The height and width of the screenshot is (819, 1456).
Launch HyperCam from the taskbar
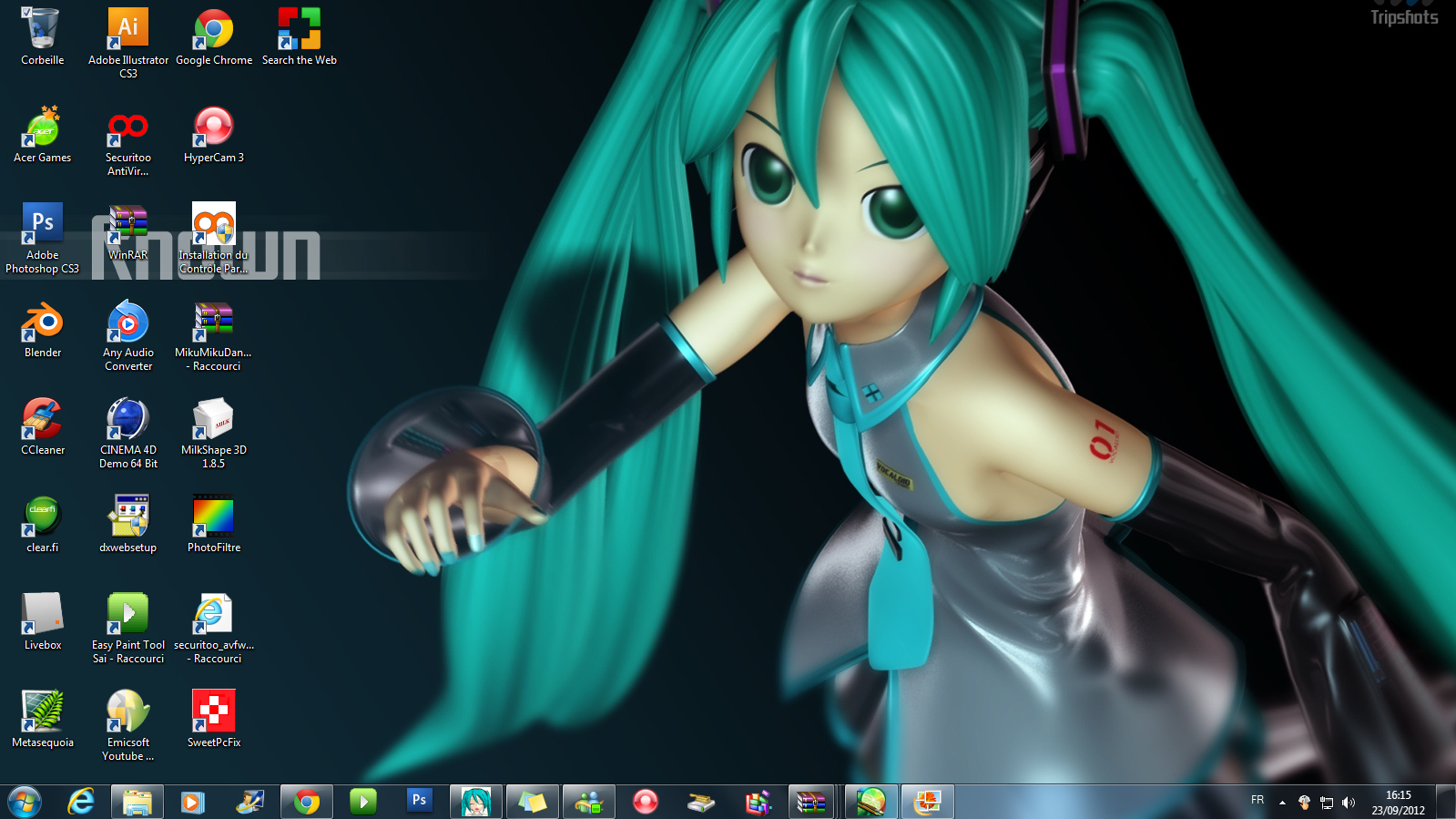click(646, 802)
